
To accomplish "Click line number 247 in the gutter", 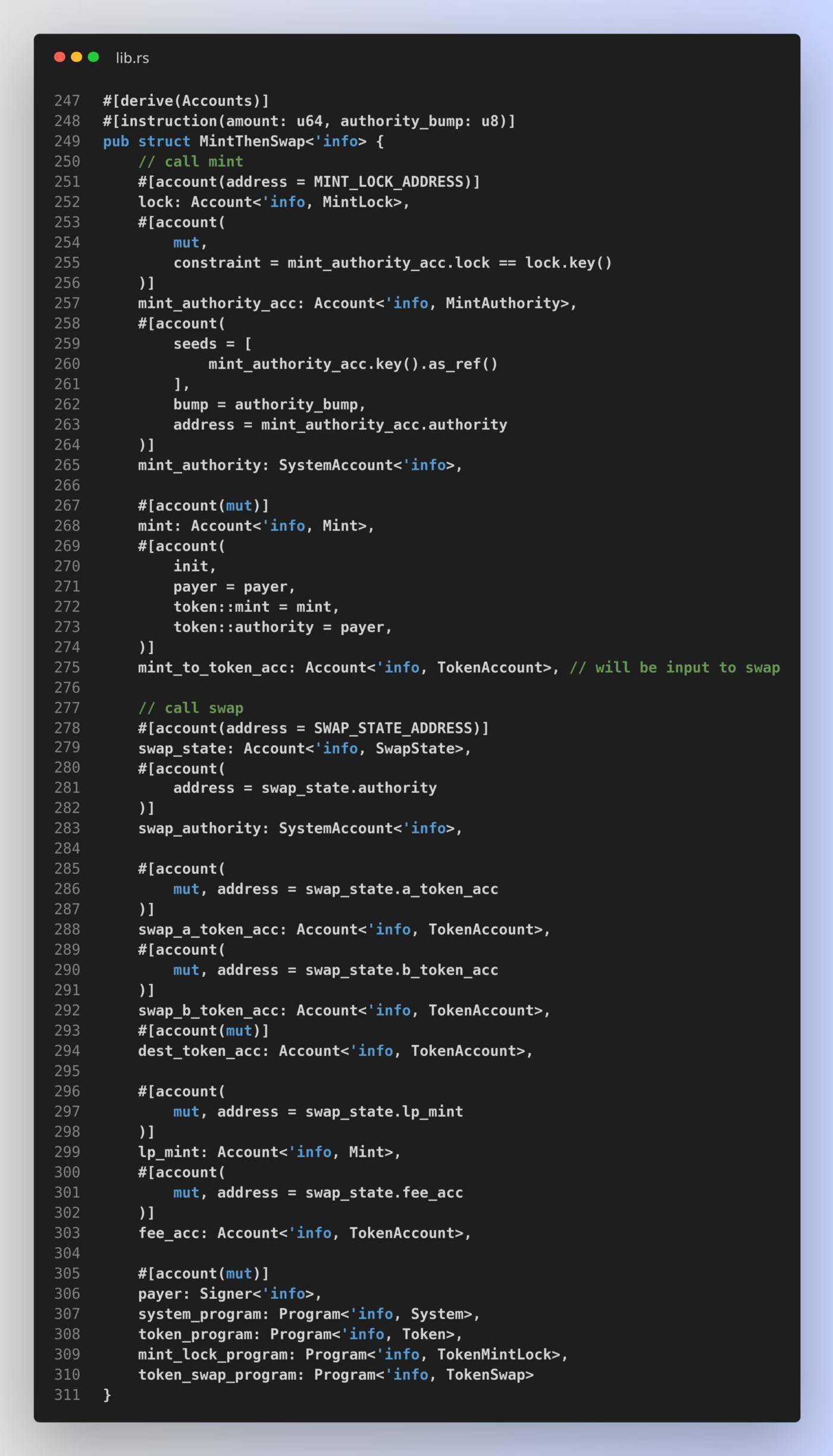I will (67, 101).
